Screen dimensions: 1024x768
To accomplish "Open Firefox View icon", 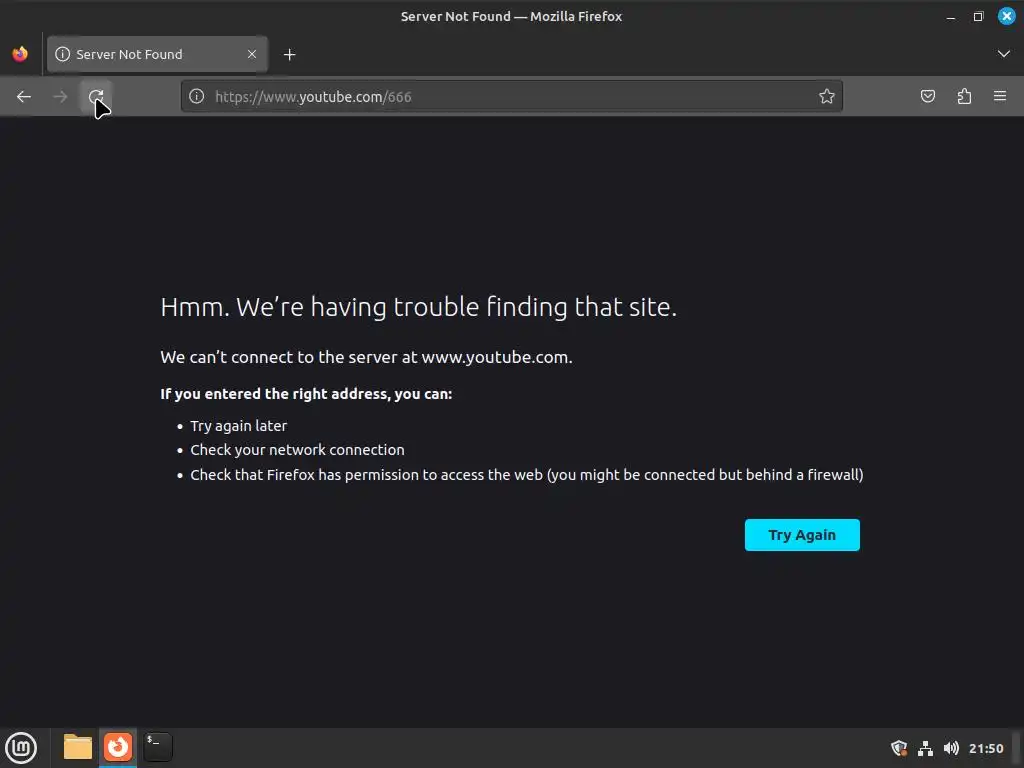I will 20,54.
